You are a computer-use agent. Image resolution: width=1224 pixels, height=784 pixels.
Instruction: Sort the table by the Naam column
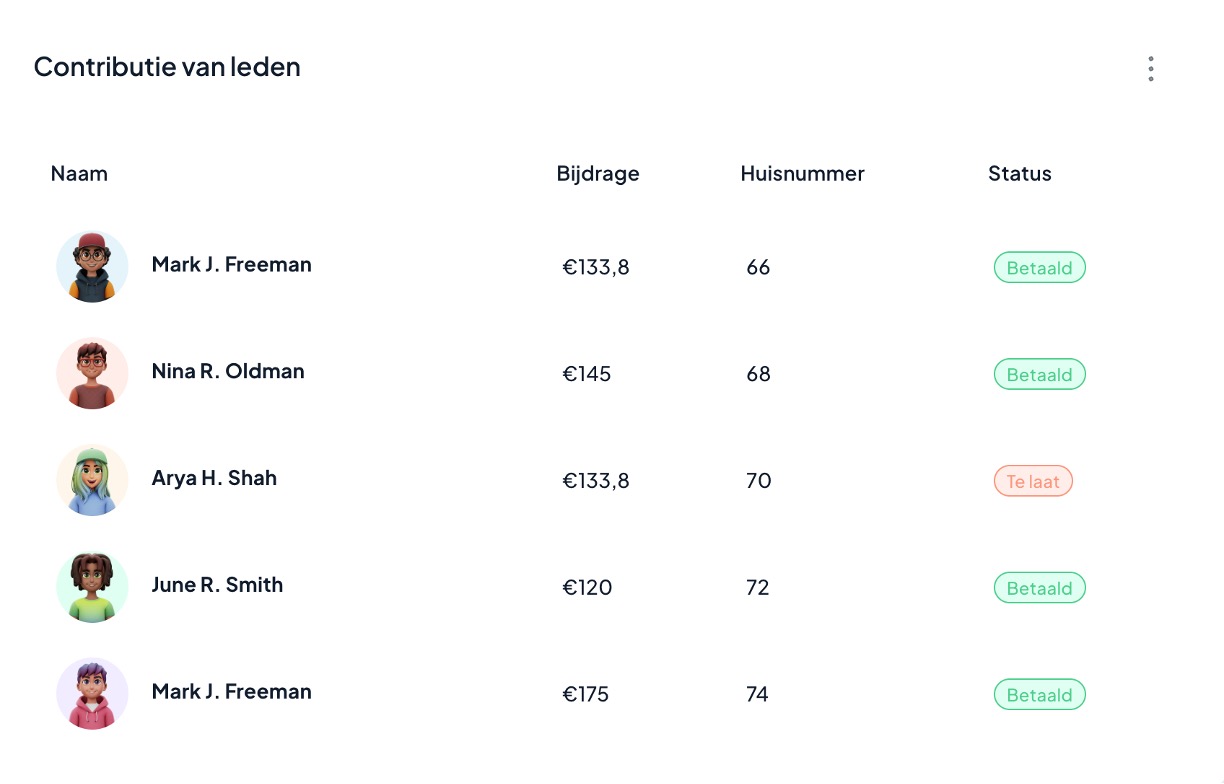point(79,173)
